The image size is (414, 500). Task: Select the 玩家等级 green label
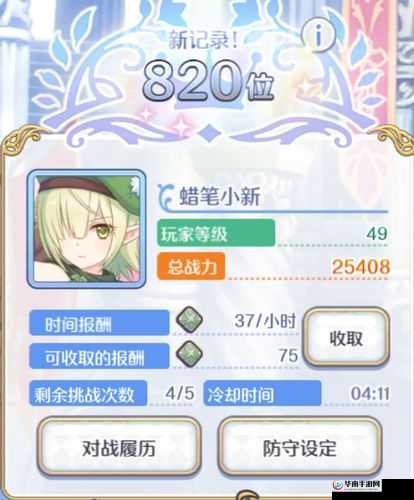click(x=216, y=233)
